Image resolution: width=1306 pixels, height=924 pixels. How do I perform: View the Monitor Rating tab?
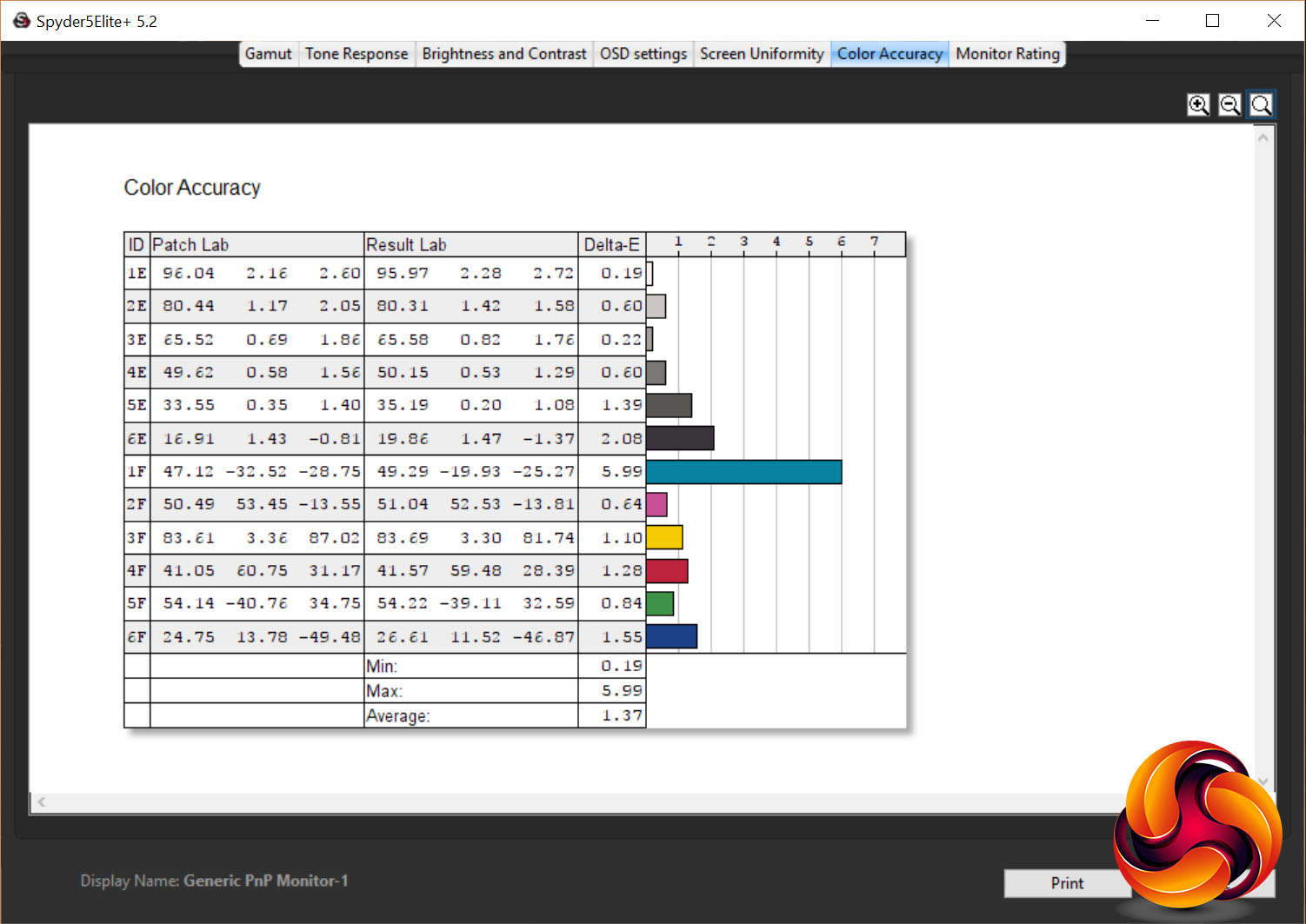1008,54
